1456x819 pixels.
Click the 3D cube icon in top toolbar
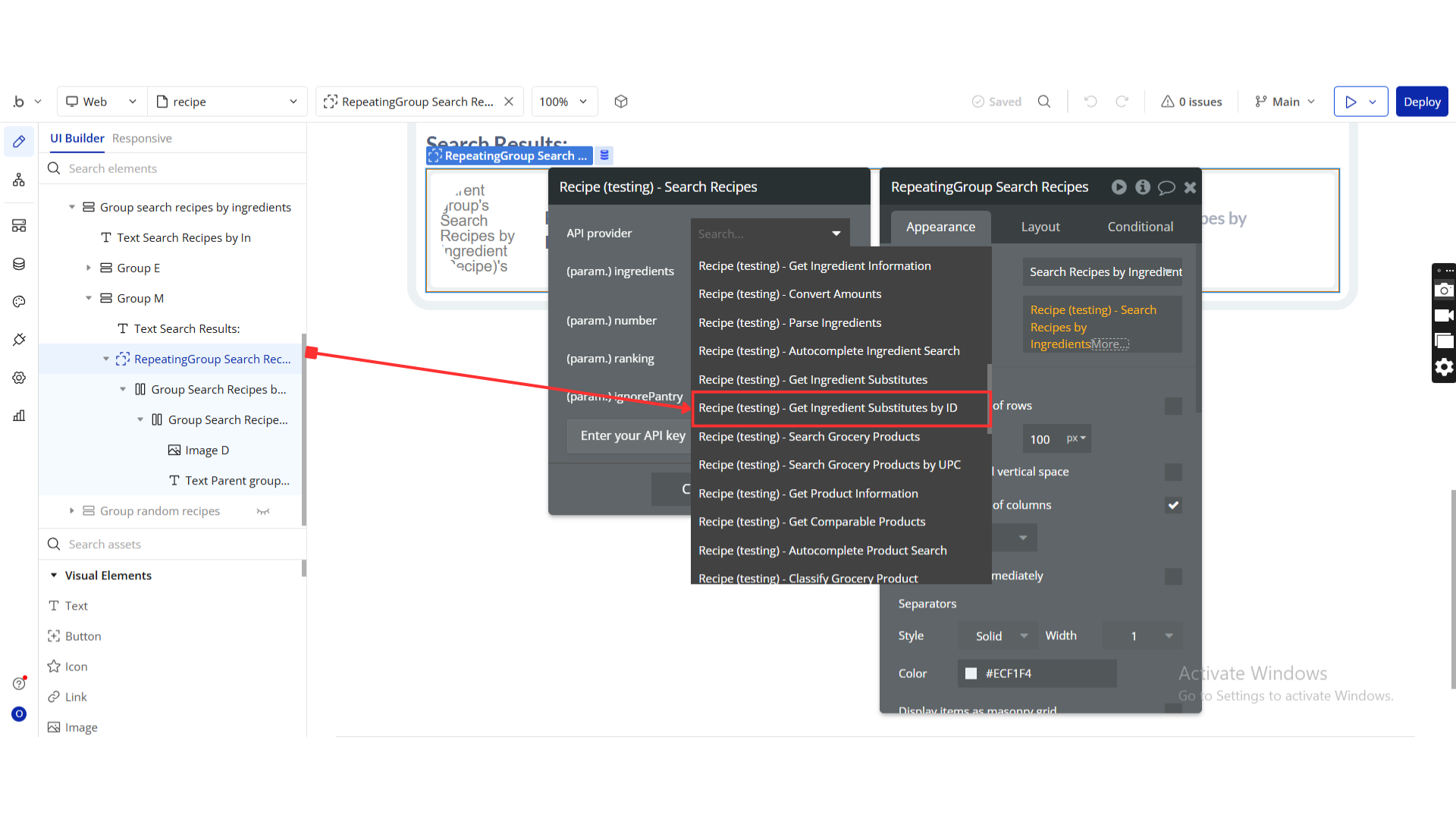coord(621,102)
